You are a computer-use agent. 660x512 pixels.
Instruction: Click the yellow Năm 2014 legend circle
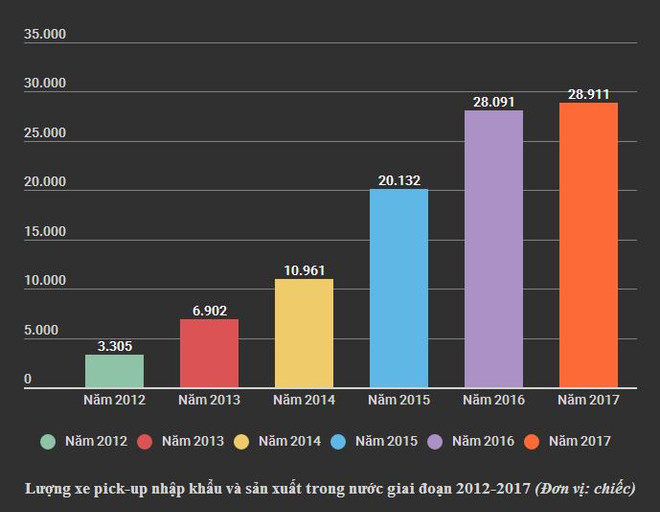[x=241, y=441]
